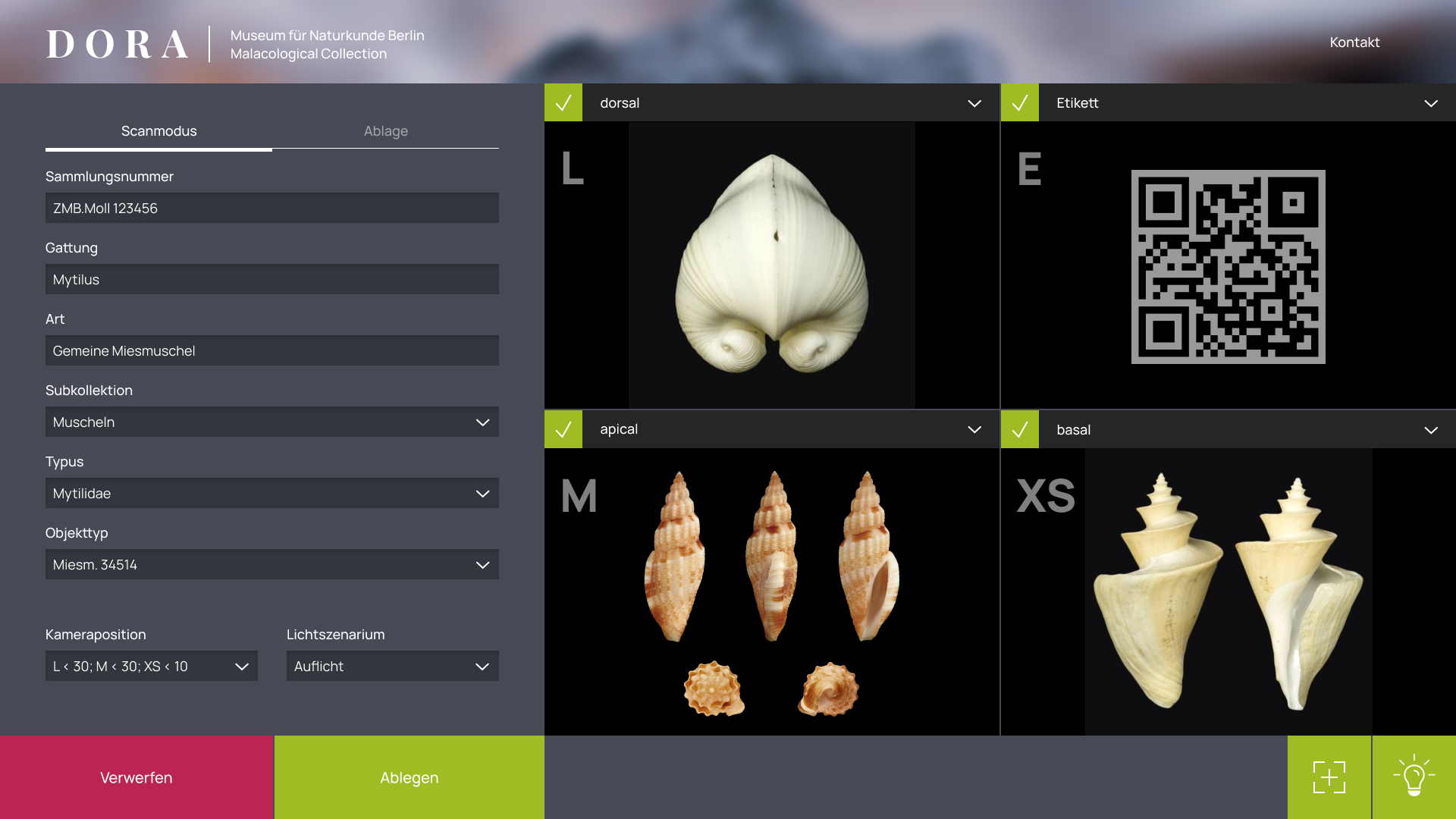Click the focus frame capture icon

tap(1329, 777)
